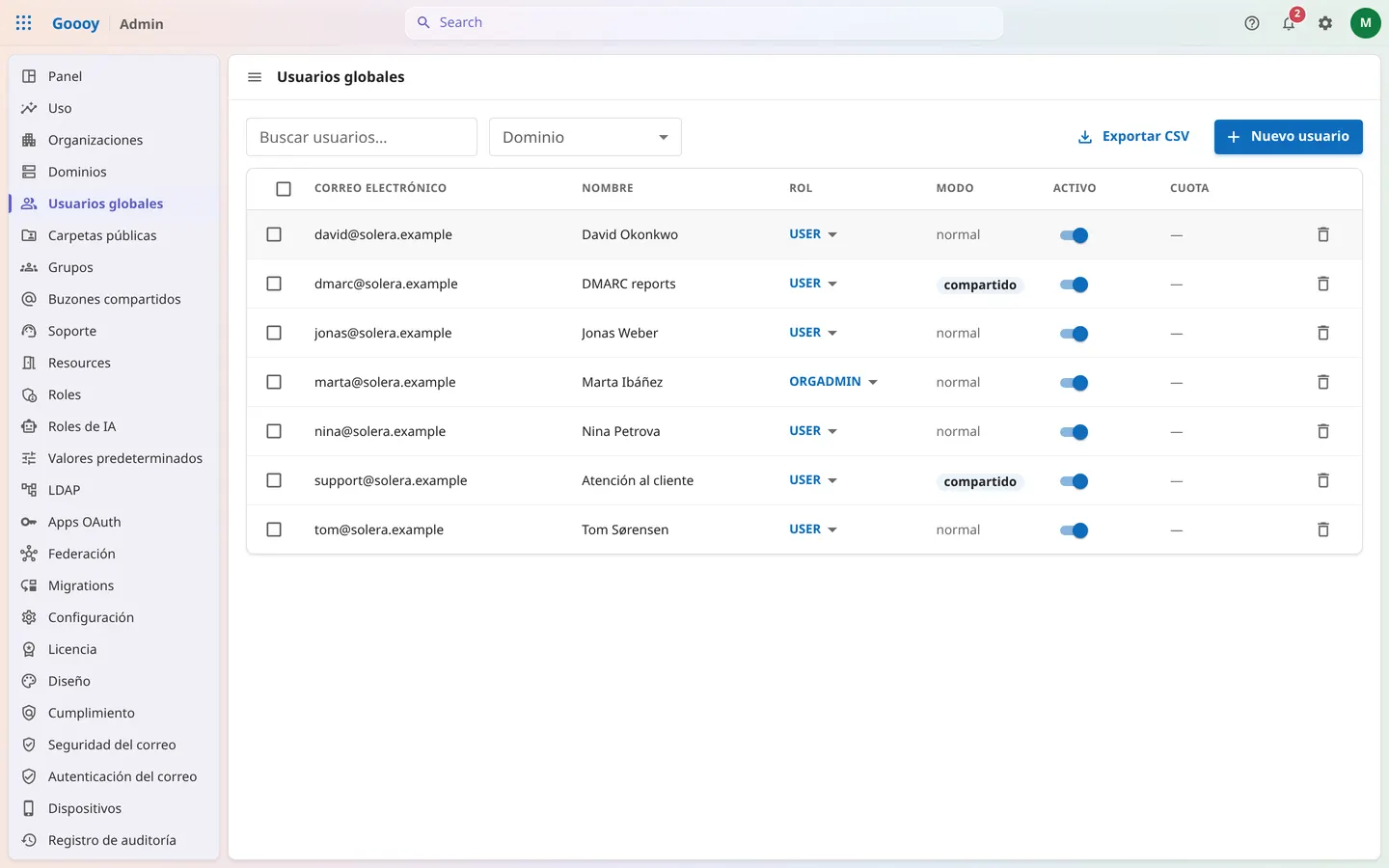Go to Roles in sidebar
This screenshot has width=1389, height=868.
point(114,394)
